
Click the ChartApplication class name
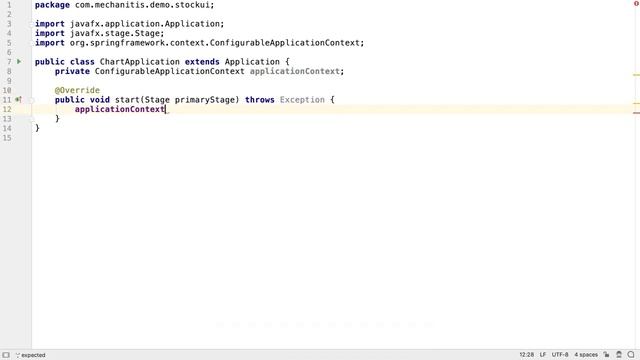point(140,62)
